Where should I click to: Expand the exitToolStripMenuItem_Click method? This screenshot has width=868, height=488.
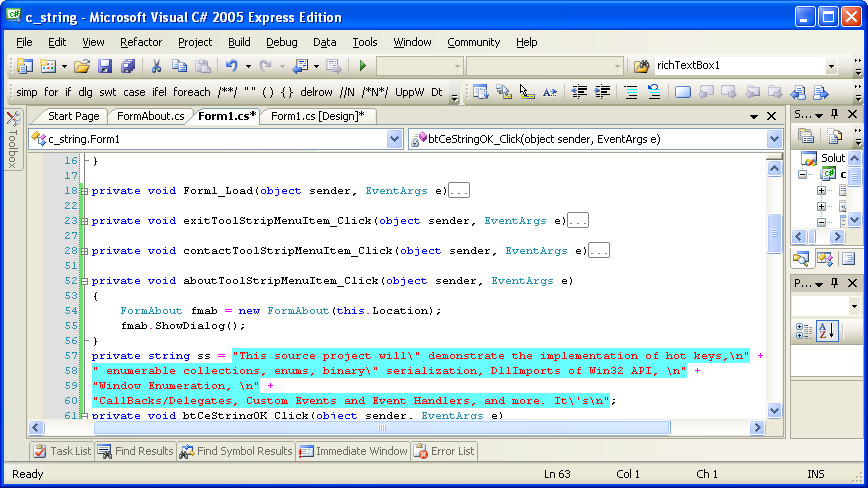84,221
